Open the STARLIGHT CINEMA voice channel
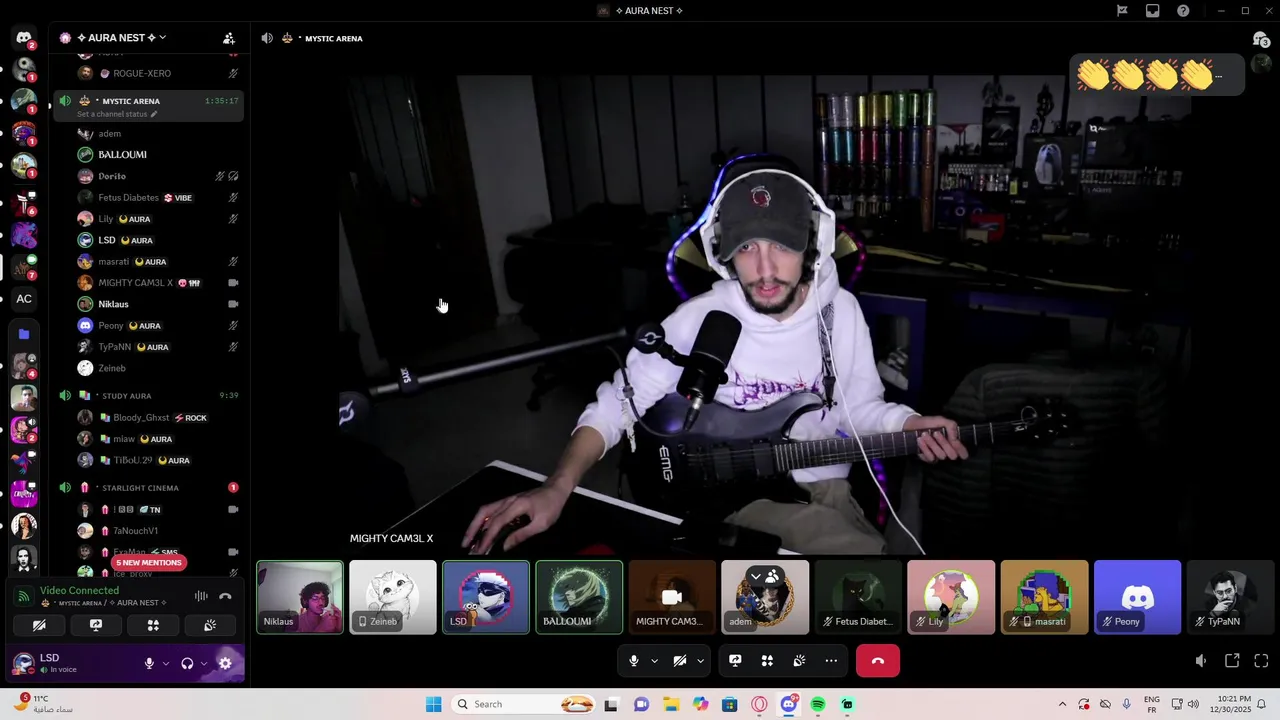This screenshot has width=1280, height=720. (149, 488)
